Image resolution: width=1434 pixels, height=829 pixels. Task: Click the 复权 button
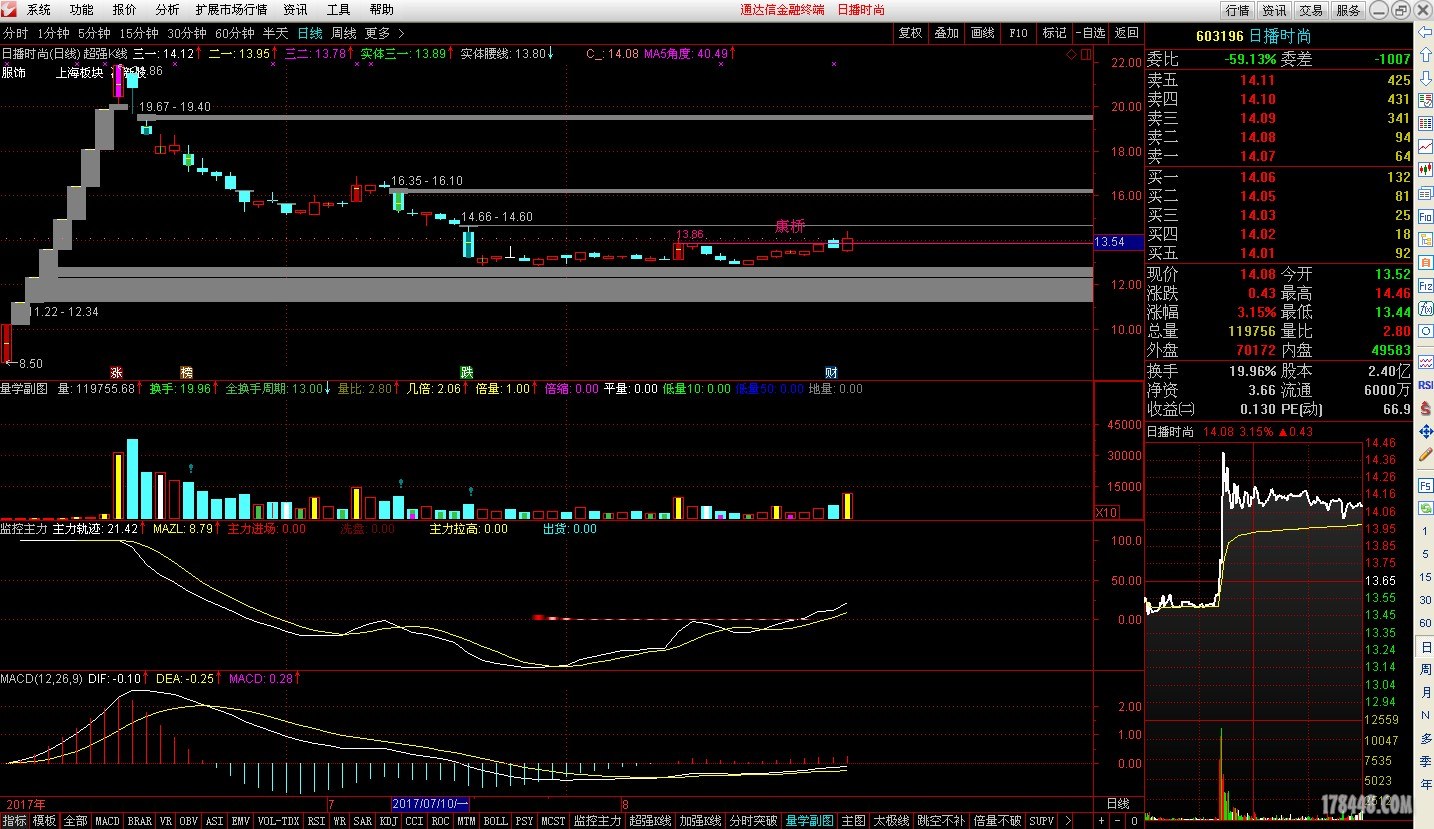tap(910, 33)
